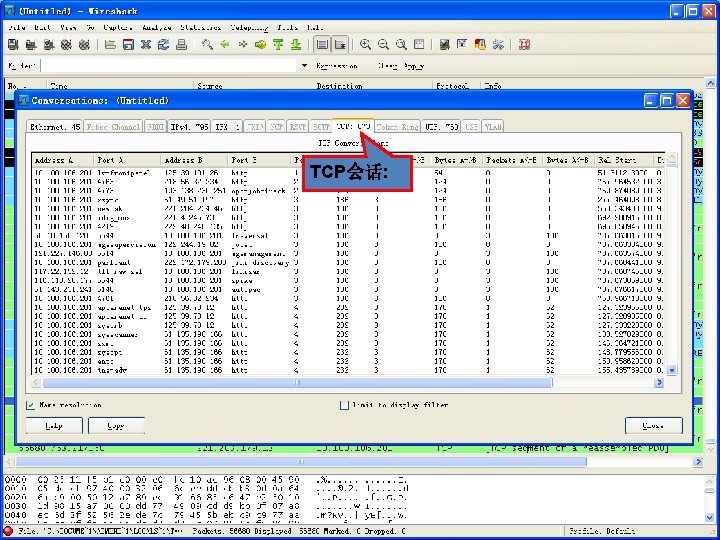Click Copy in the Conversations dialog
Screen dimensions: 720x540
click(x=116, y=426)
